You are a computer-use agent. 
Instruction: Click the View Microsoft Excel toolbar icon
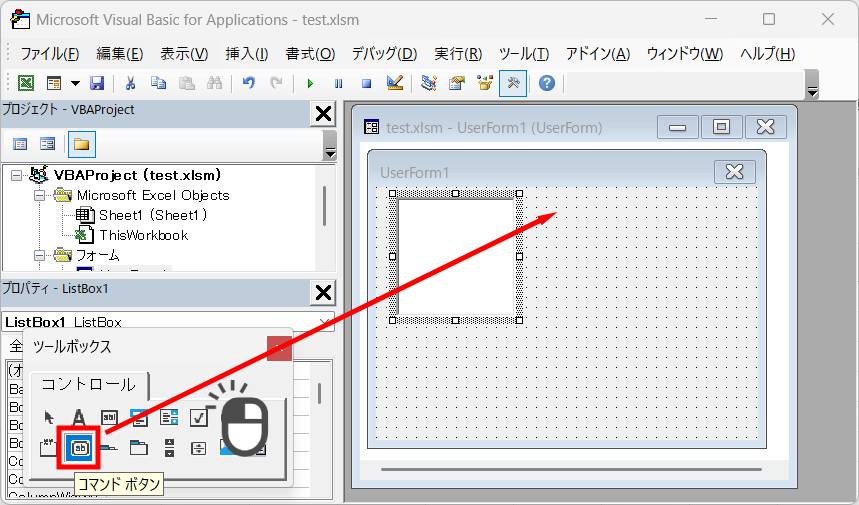click(x=26, y=83)
